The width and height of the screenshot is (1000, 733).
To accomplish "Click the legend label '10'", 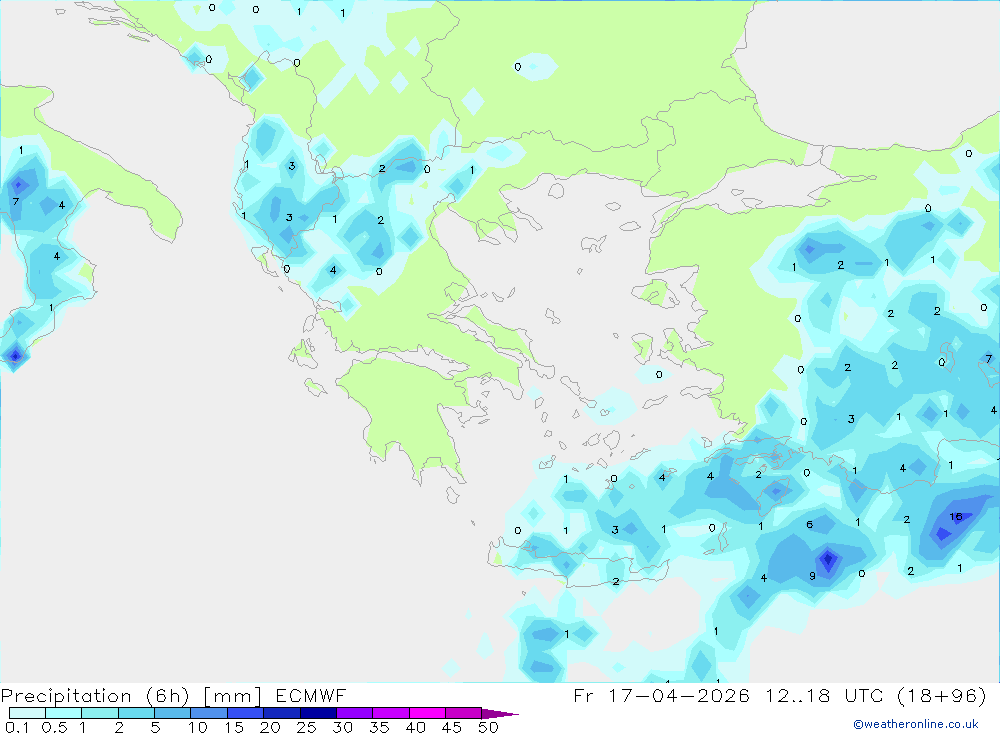I will click(198, 727).
